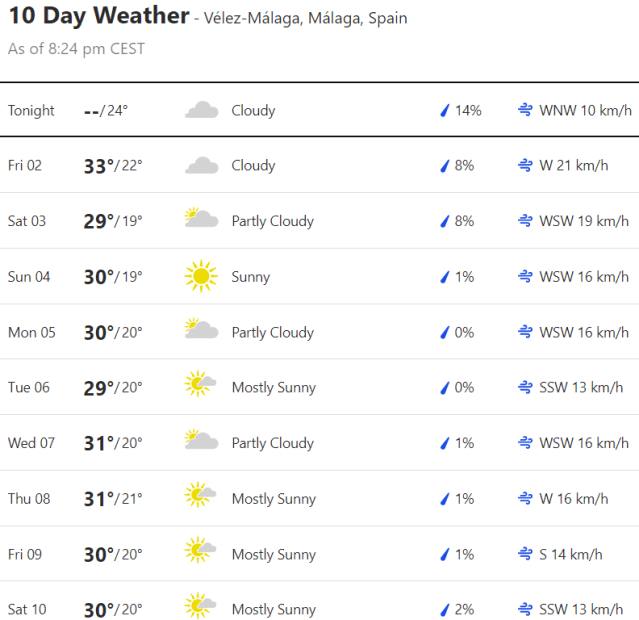The width and height of the screenshot is (639, 620).
Task: Click the cloudy icon for Tonight
Action: (x=201, y=110)
